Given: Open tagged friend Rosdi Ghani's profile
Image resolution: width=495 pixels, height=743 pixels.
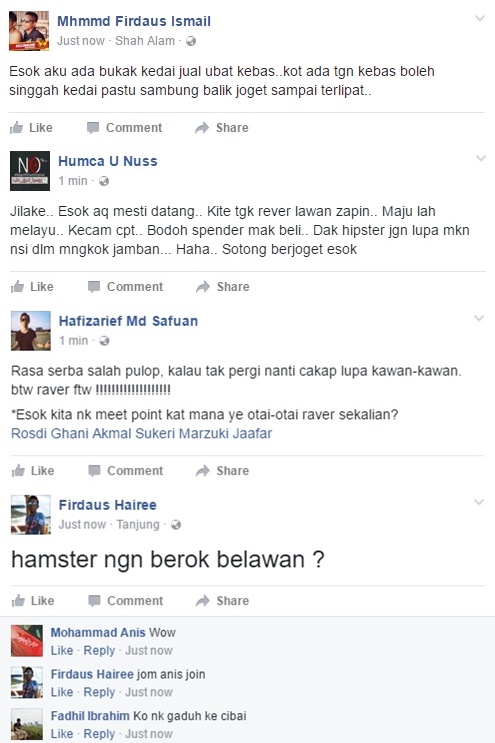Looking at the screenshot, I should 50,434.
